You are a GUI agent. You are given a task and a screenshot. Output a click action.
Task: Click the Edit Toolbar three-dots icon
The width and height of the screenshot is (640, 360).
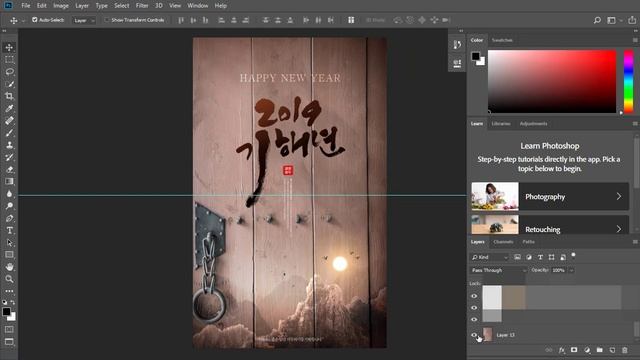(9, 291)
